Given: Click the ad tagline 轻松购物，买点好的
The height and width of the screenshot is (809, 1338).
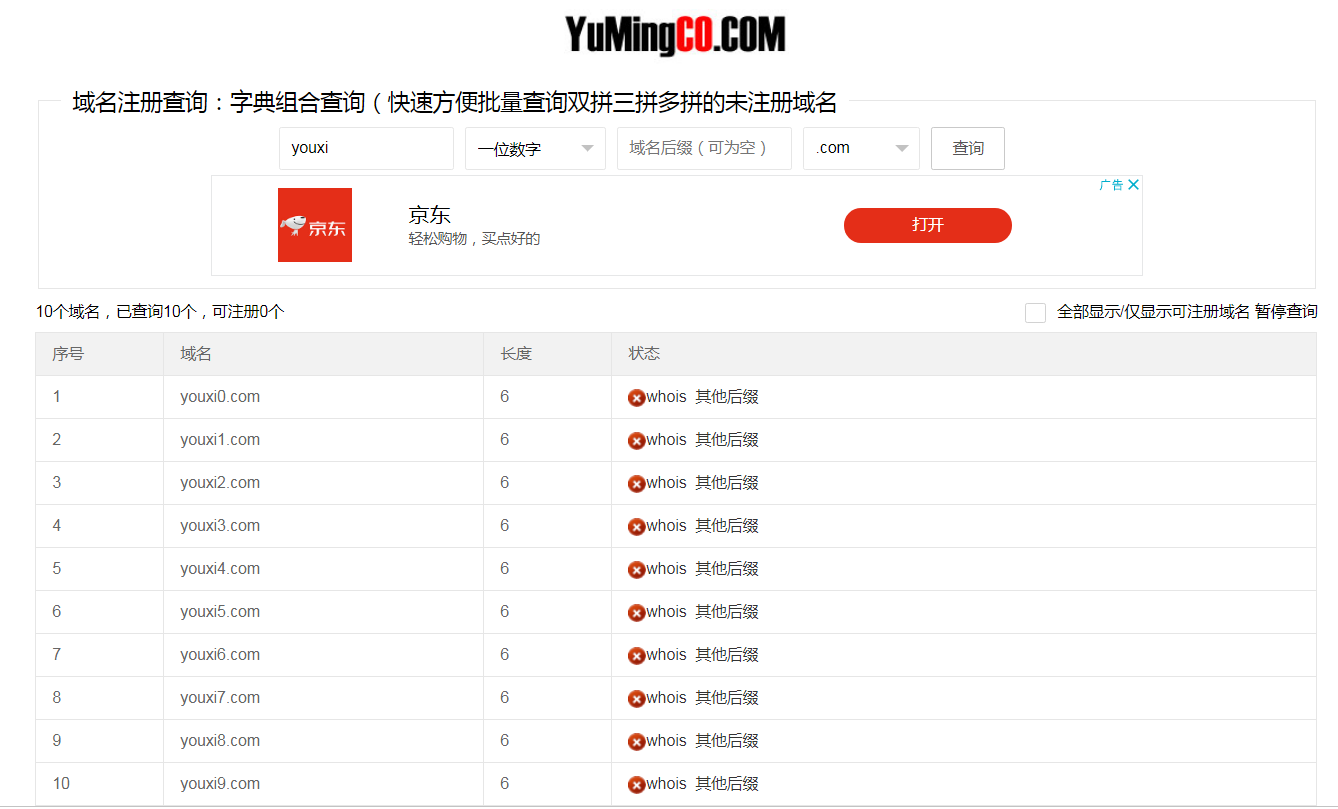Looking at the screenshot, I should point(474,239).
